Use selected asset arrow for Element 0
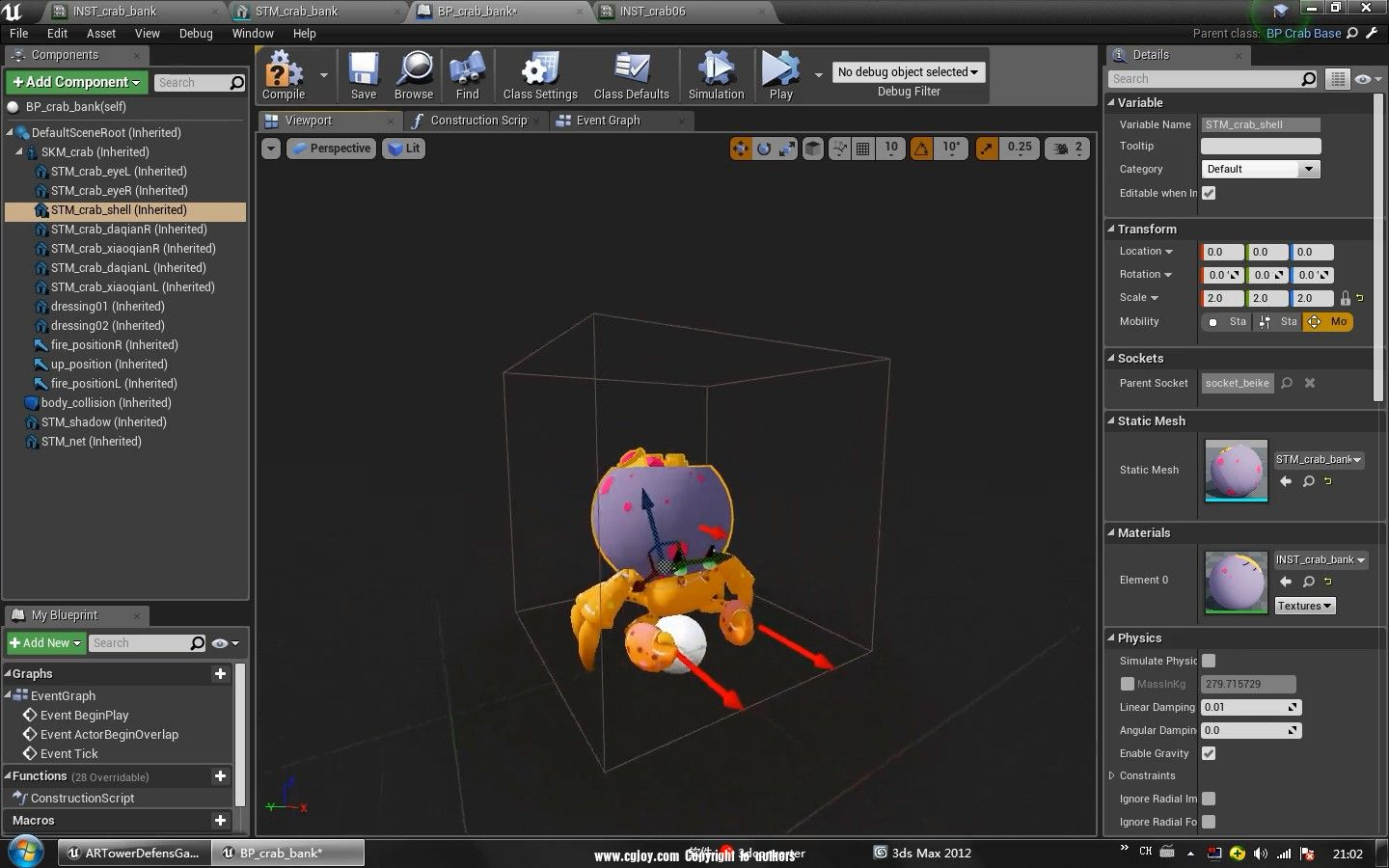This screenshot has width=1389, height=868. (1286, 582)
